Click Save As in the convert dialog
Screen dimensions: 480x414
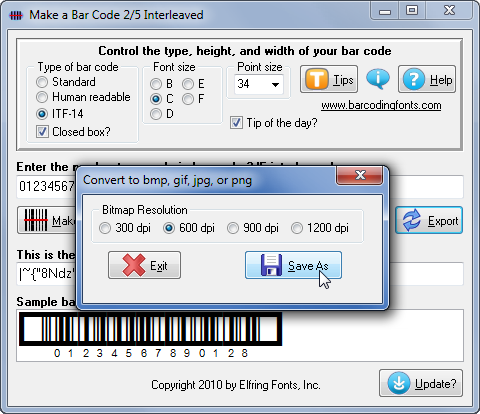[x=293, y=265]
